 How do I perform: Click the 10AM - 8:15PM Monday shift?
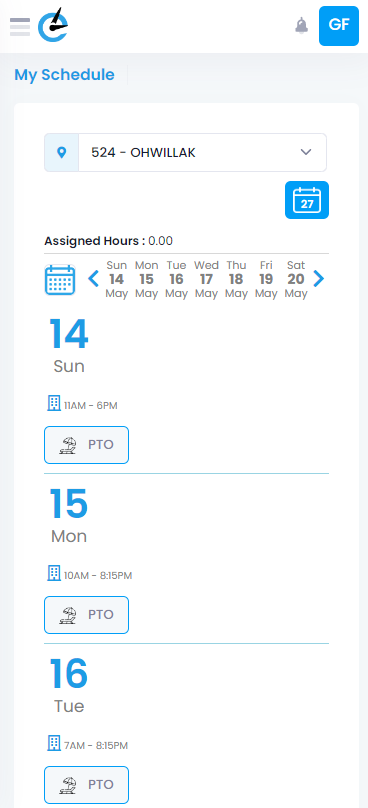90,575
